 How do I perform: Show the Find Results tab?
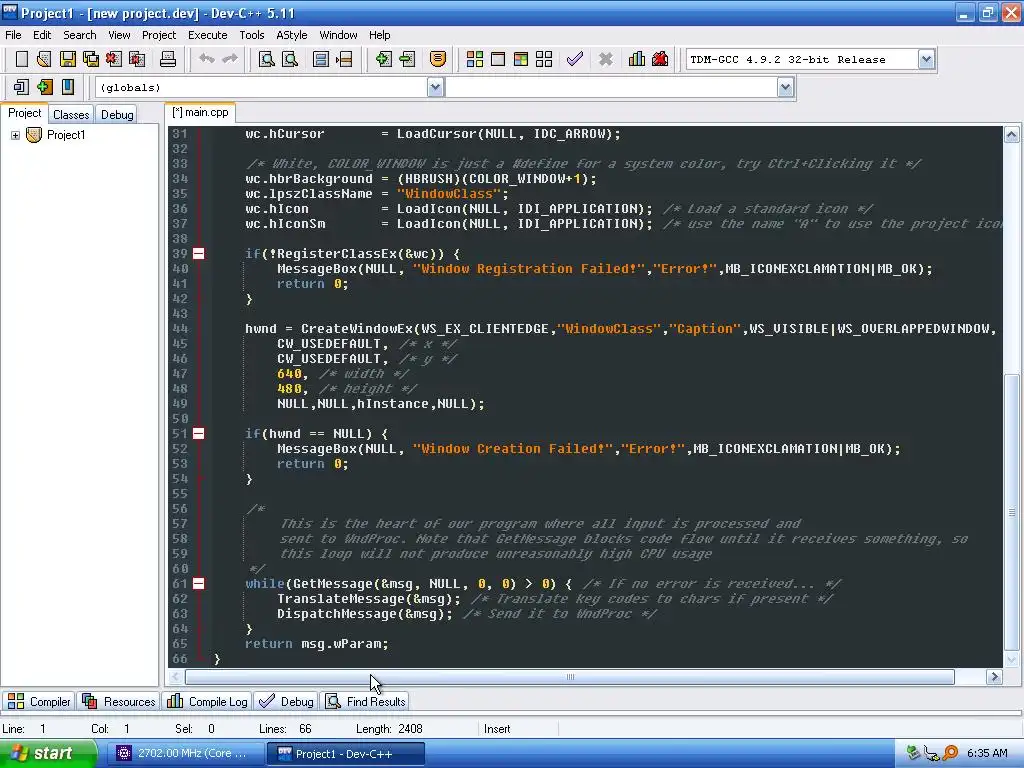click(366, 701)
